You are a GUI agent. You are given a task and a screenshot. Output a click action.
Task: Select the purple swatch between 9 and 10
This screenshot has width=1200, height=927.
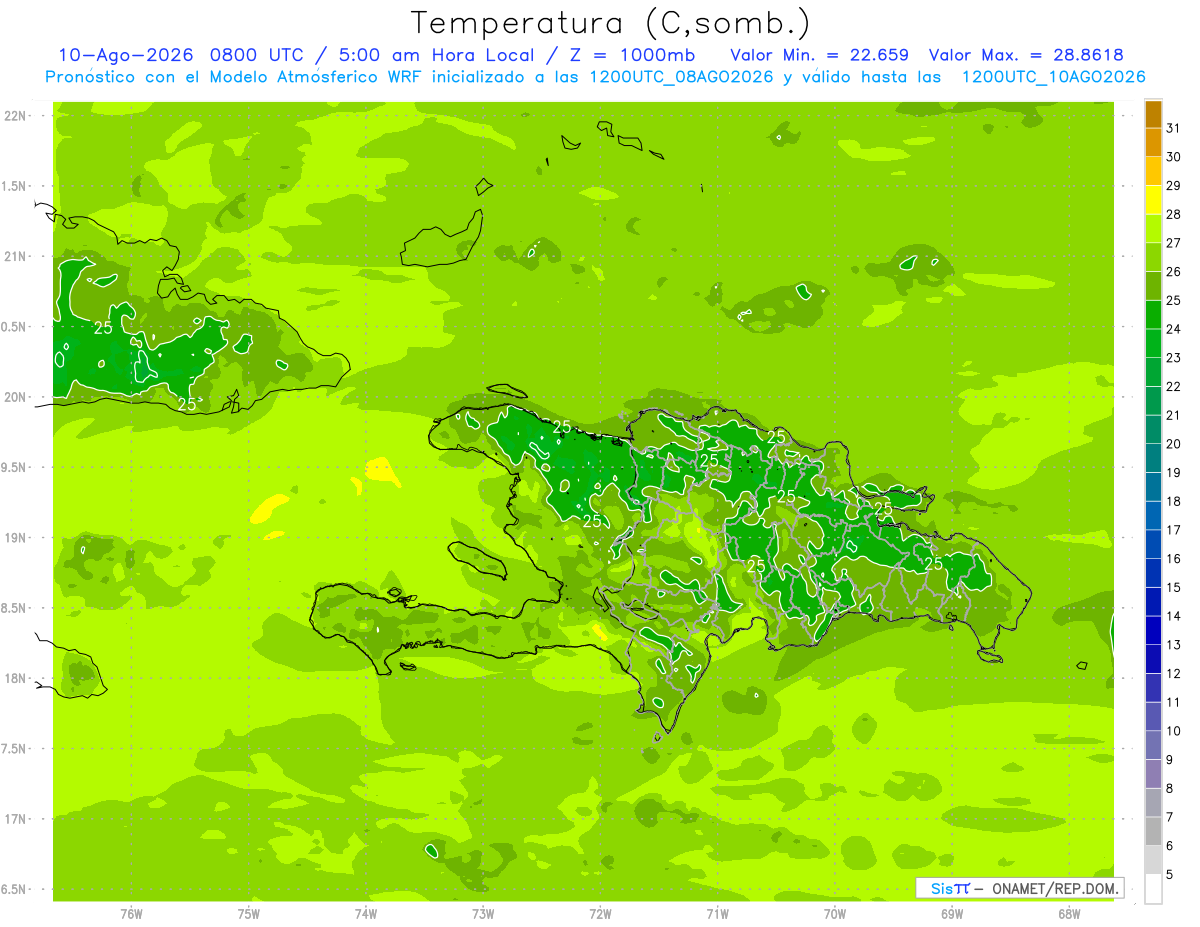(x=1153, y=746)
